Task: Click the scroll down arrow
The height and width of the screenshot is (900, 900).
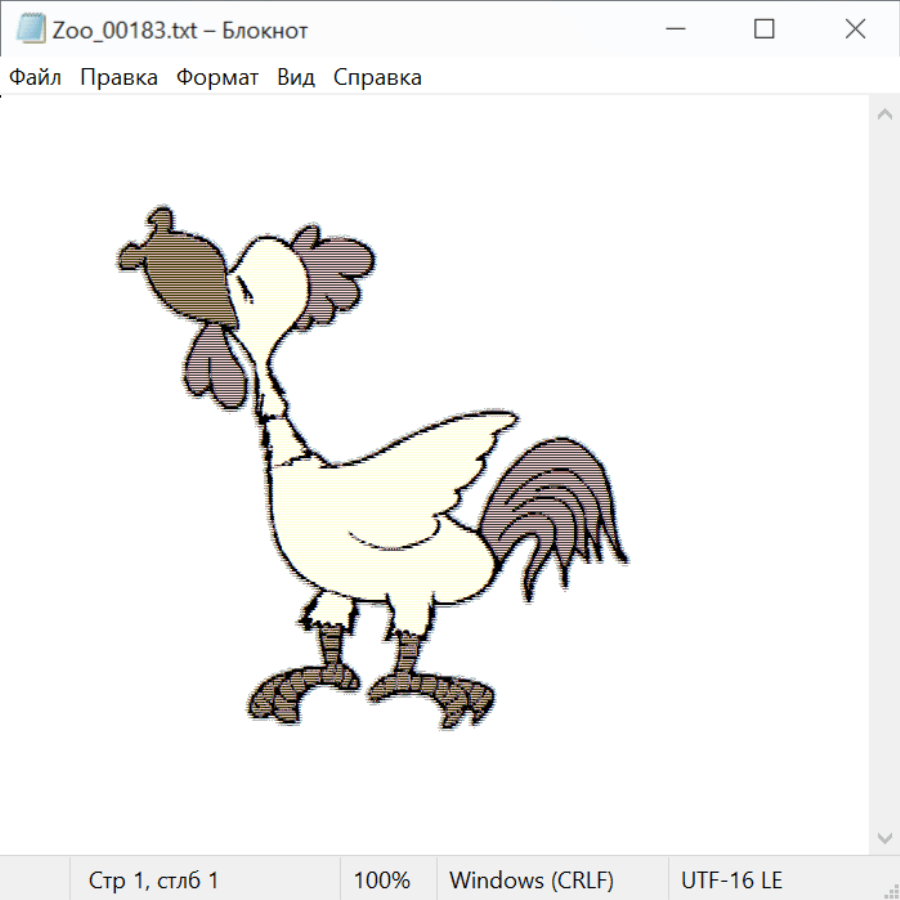Action: click(884, 837)
